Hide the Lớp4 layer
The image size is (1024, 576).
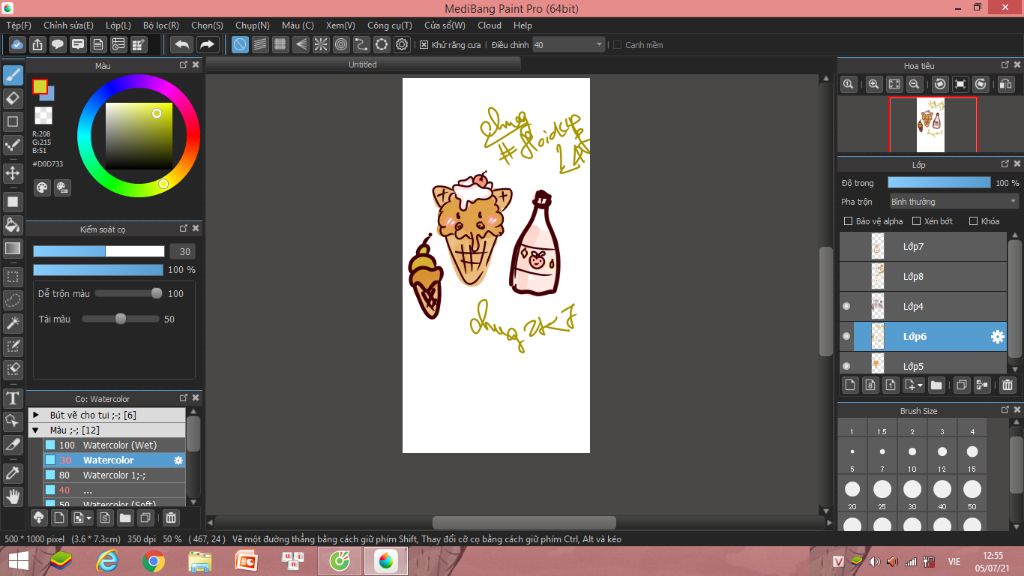[x=846, y=306]
